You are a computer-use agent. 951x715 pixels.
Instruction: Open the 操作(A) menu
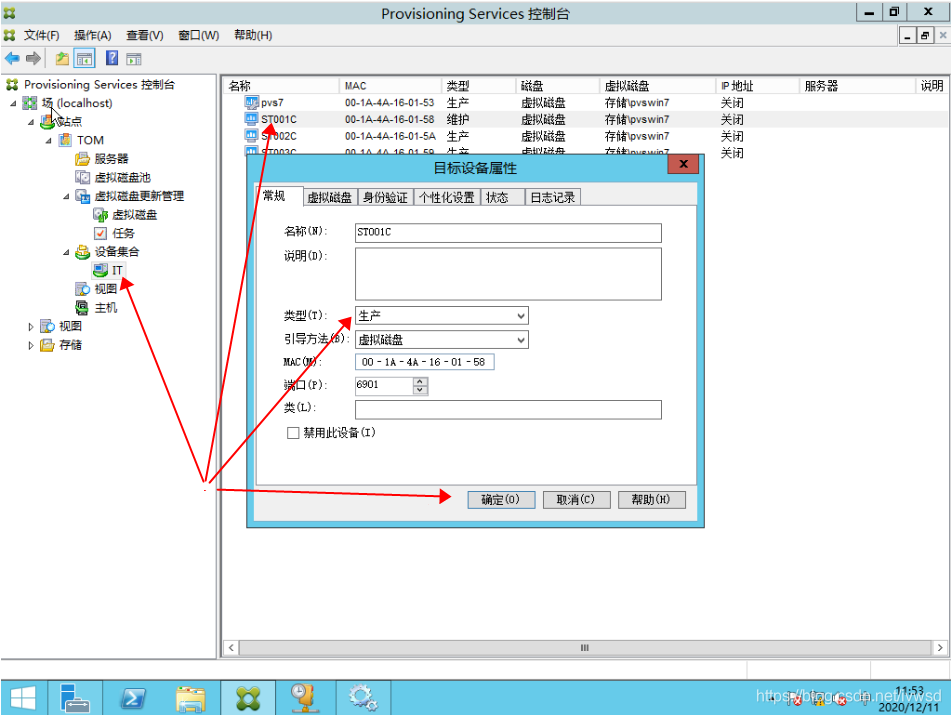pyautogui.click(x=92, y=35)
